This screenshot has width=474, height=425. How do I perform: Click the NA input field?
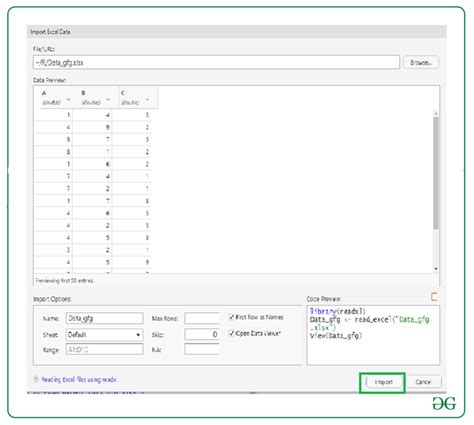[x=202, y=350]
